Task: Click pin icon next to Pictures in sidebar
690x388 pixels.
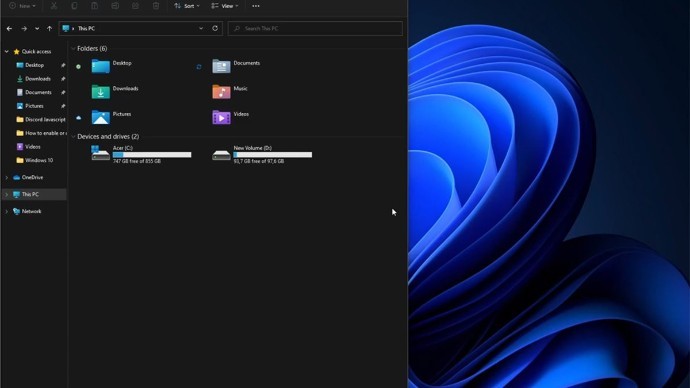Action: (63, 106)
